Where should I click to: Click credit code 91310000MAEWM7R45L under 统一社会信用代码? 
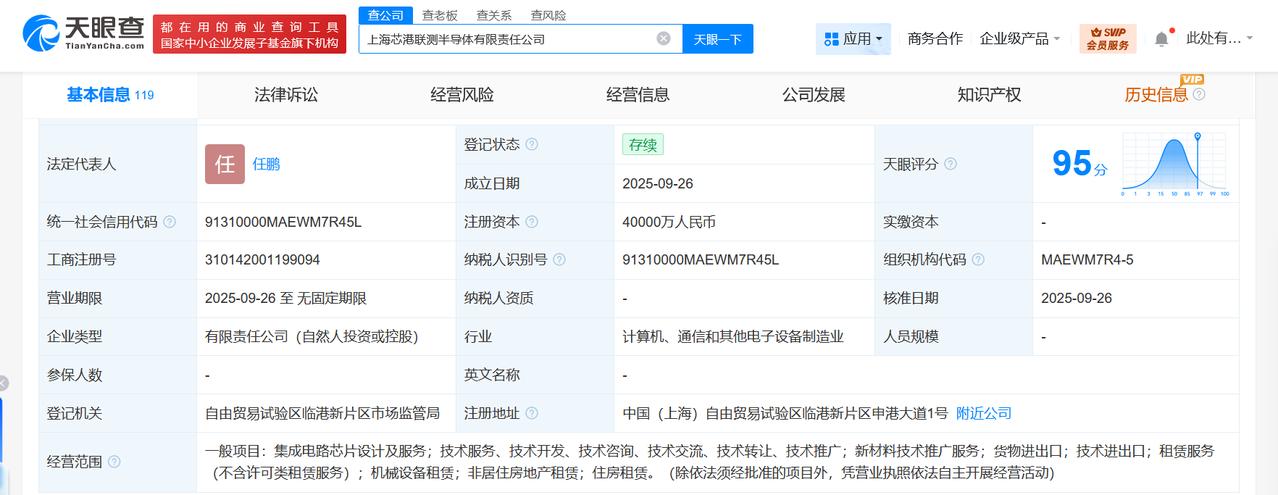(283, 222)
